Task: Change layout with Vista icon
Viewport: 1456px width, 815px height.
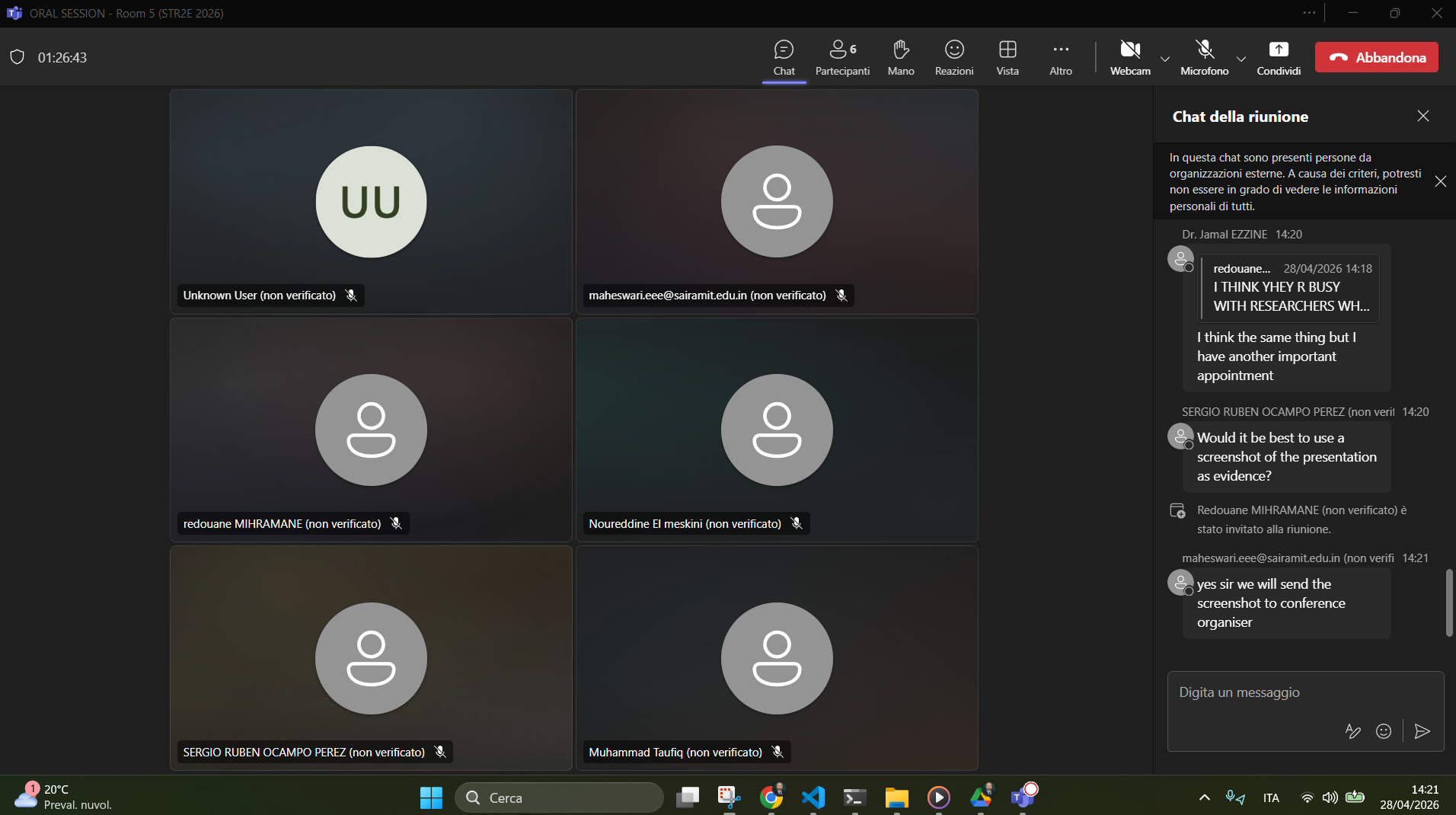Action: click(1007, 58)
